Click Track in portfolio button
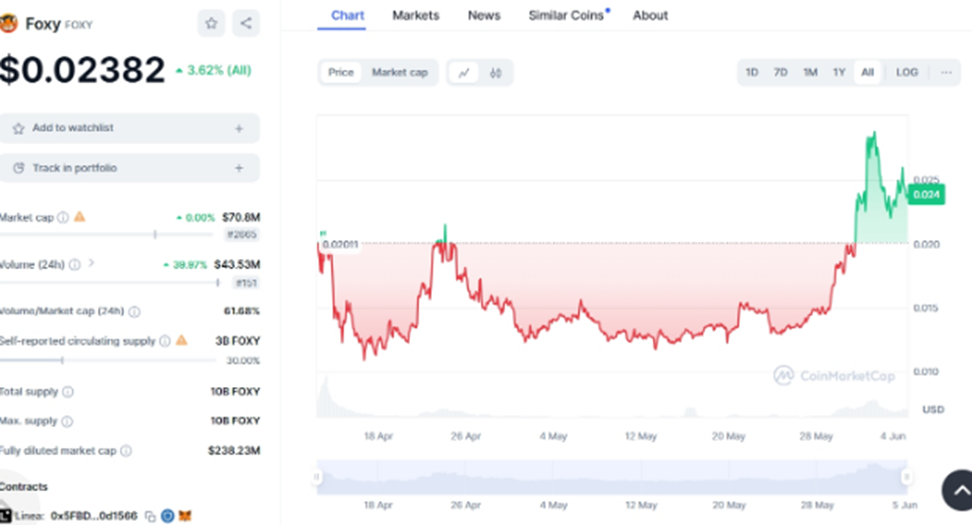 pos(130,168)
